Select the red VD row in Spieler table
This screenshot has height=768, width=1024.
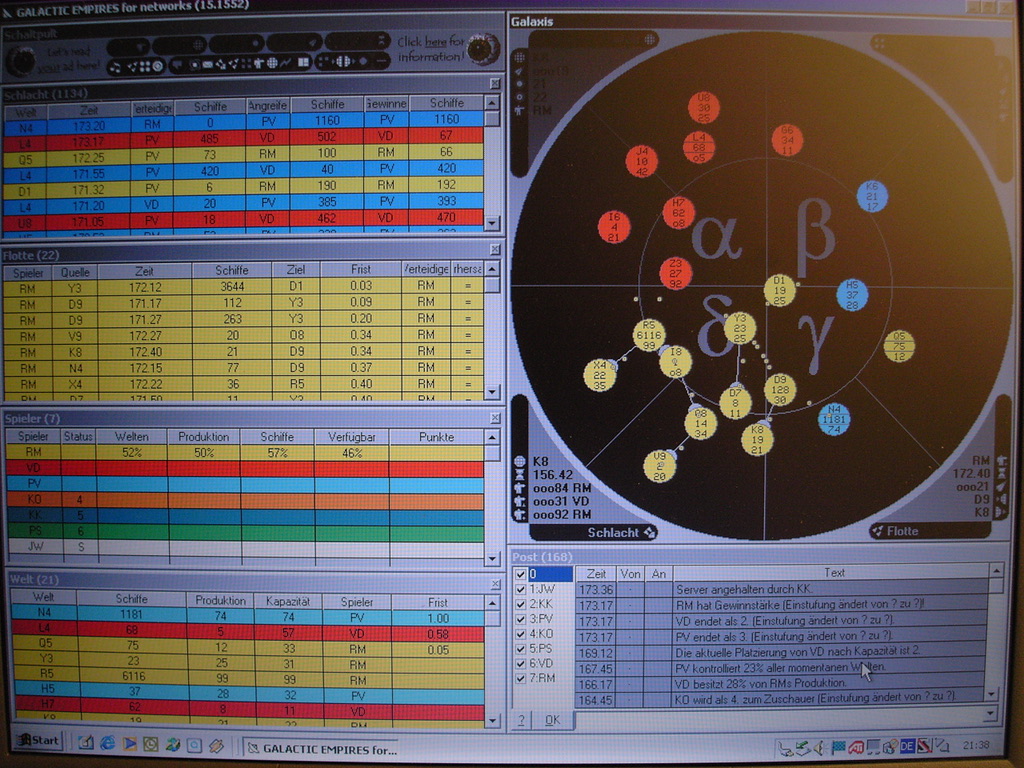pyautogui.click(x=245, y=468)
